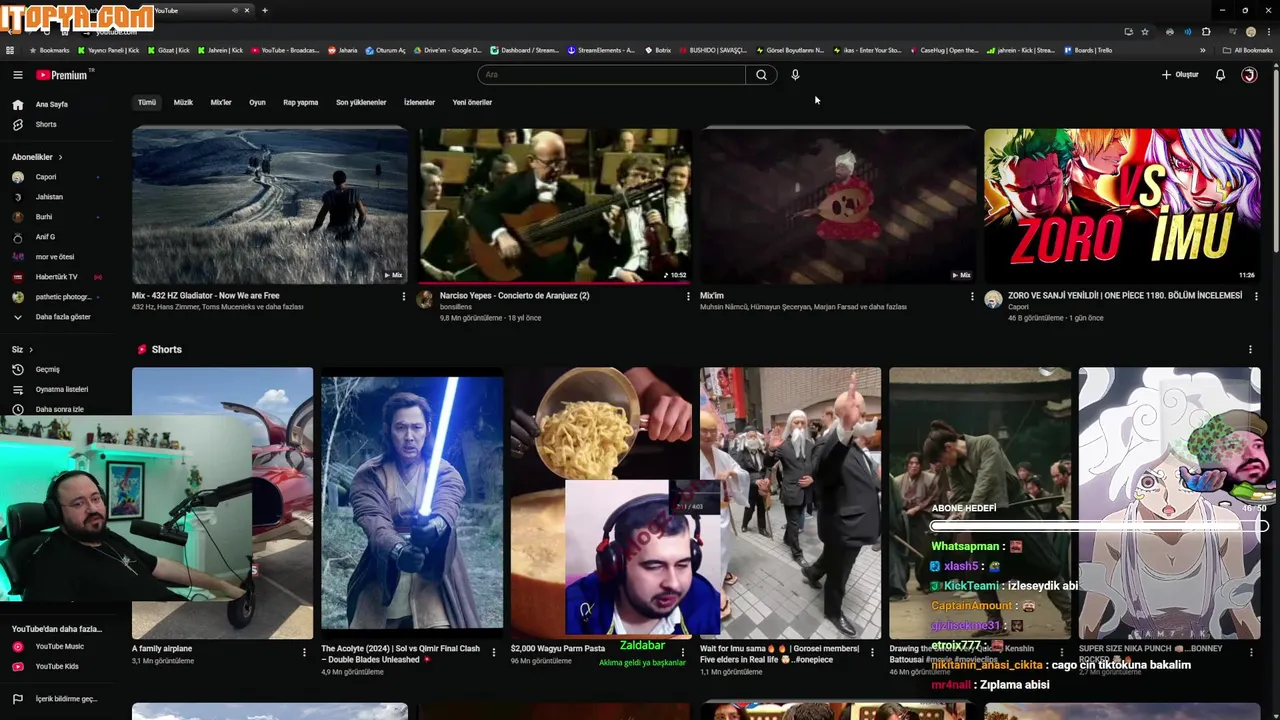Viewport: 1280px width, 720px height.
Task: Open Burhi channel in subscriptions
Action: pos(44,217)
